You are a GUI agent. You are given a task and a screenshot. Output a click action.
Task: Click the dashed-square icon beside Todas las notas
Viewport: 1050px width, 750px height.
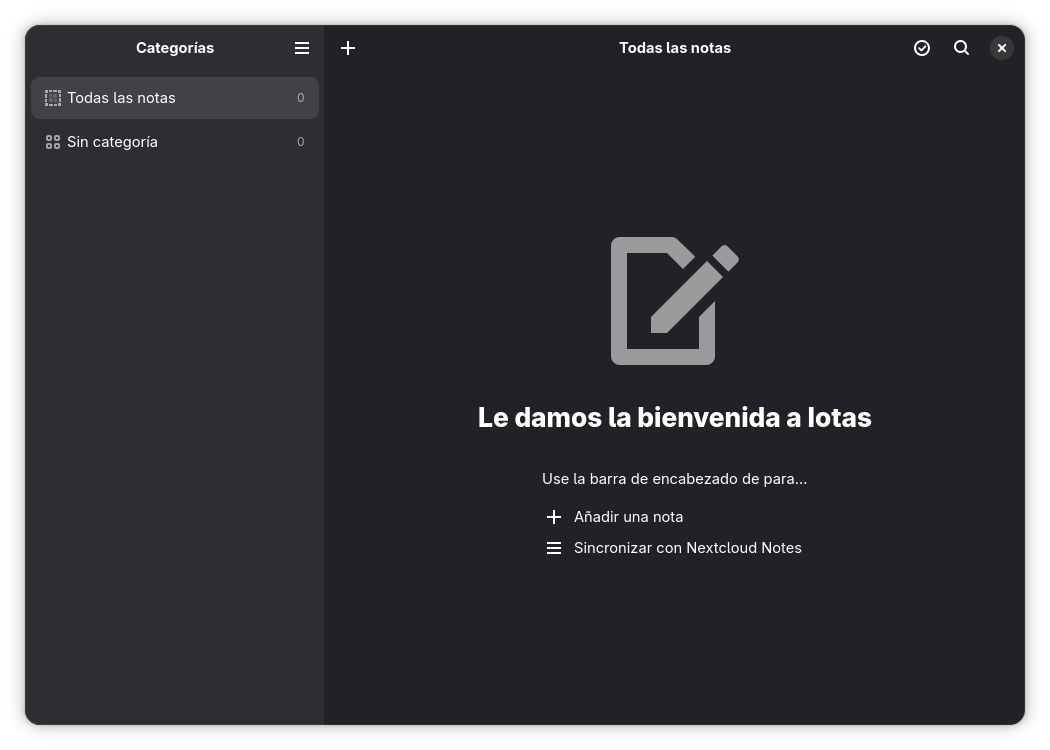click(x=53, y=98)
